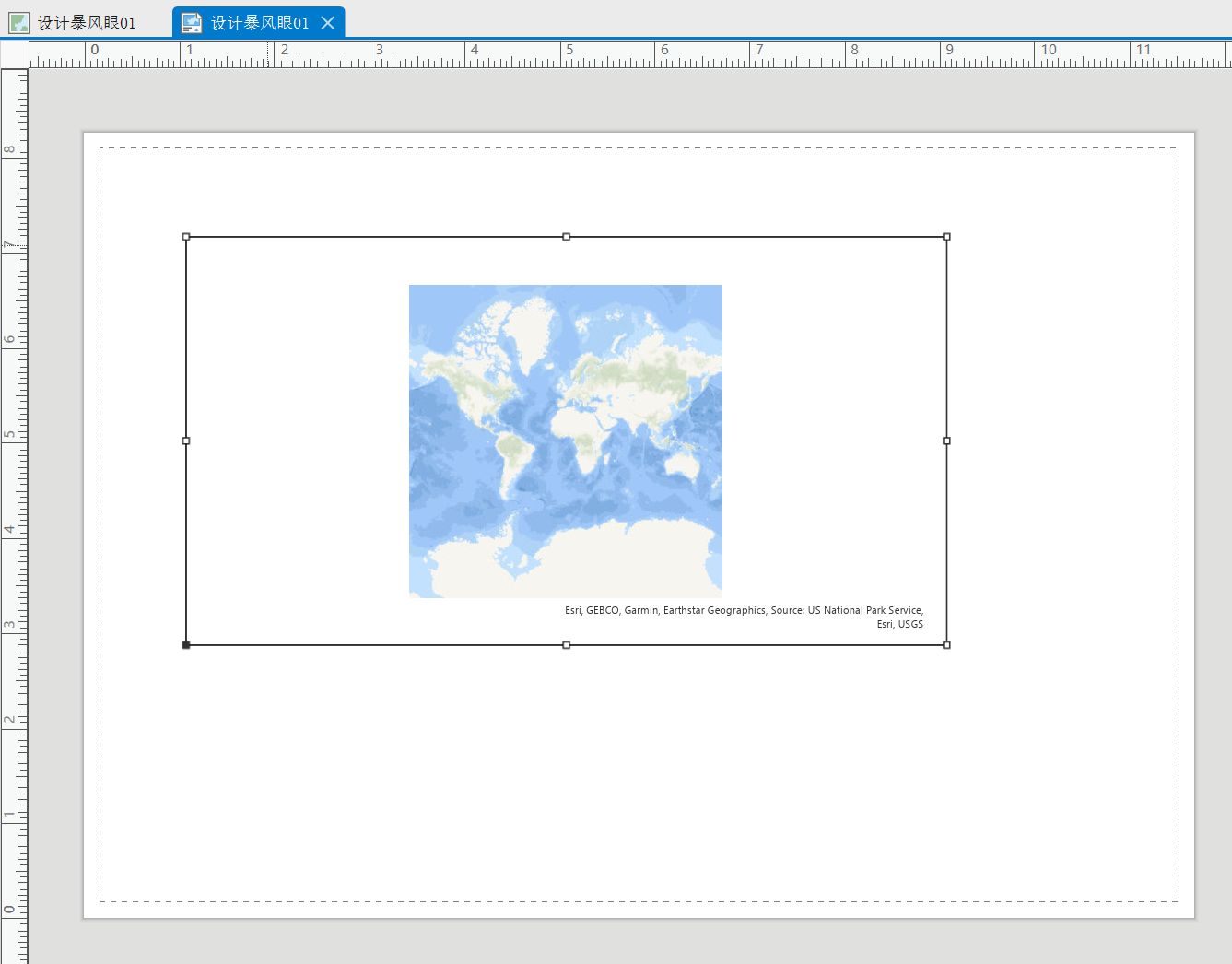1232x964 pixels.
Task: Switch to the first 设计暴风眼01 map tab
Action: [x=74, y=22]
